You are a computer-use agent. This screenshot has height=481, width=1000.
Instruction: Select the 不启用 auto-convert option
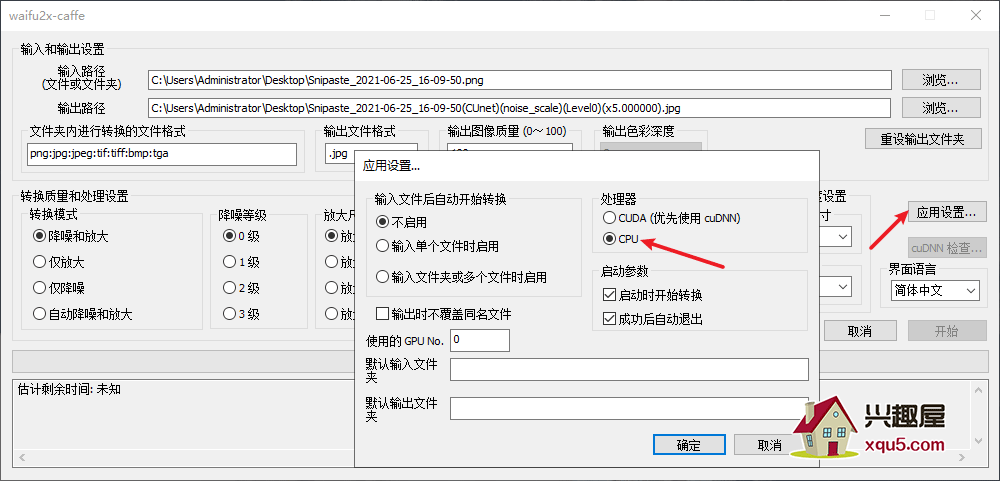click(402, 222)
